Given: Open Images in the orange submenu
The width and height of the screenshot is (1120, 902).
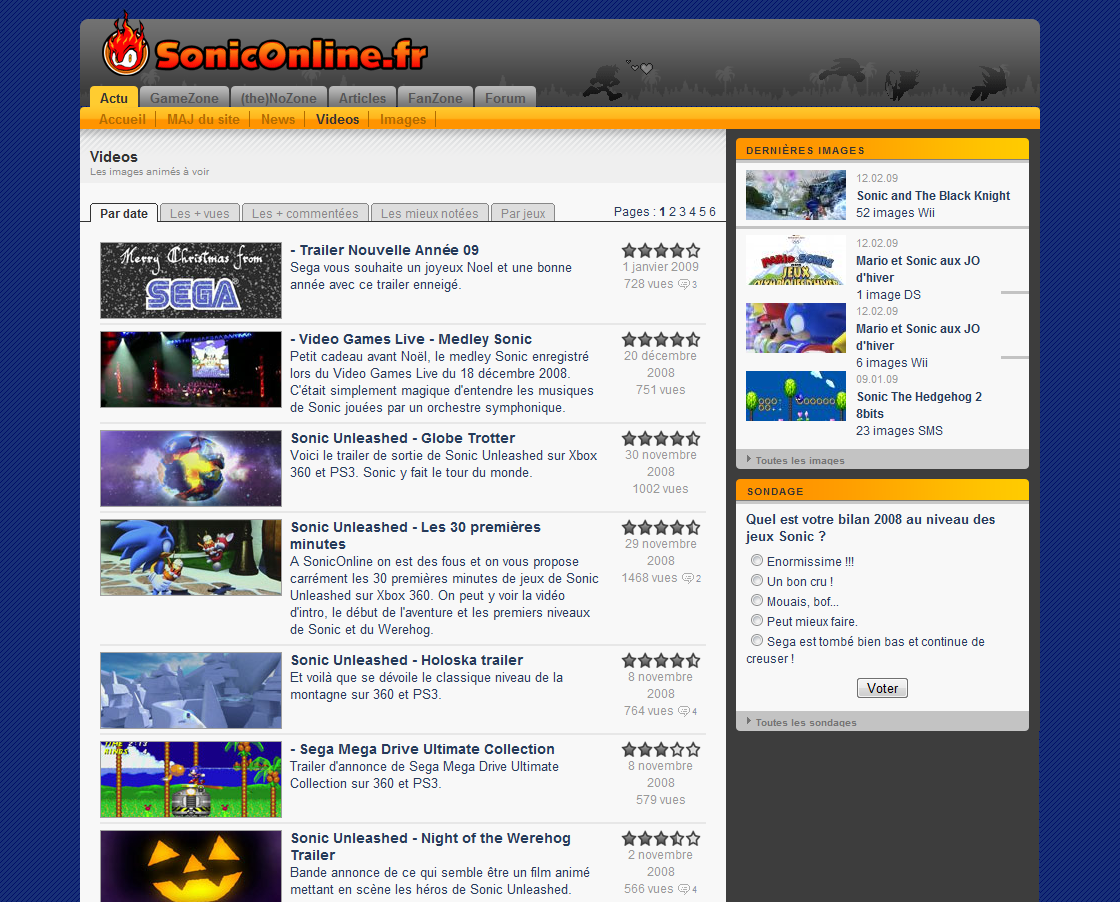Looking at the screenshot, I should click(403, 119).
